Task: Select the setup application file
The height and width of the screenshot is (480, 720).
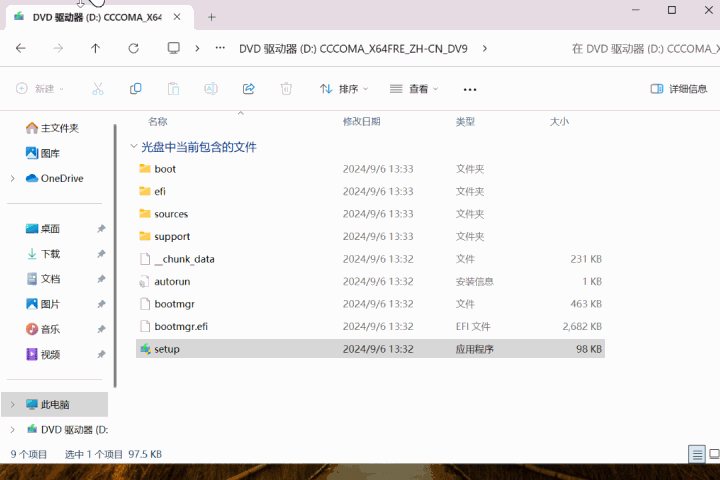Action: (370, 349)
